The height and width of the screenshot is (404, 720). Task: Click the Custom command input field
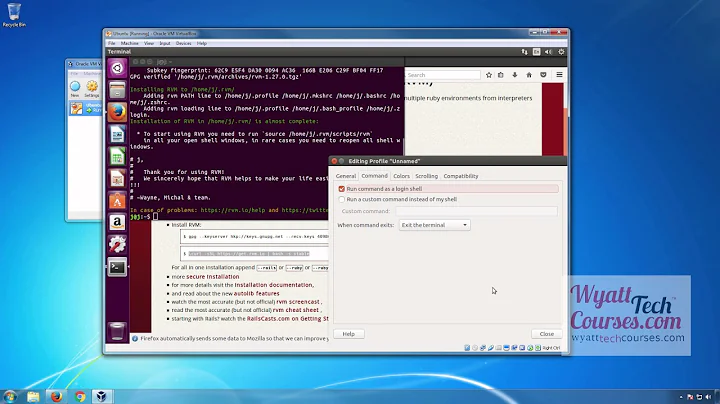tap(476, 211)
